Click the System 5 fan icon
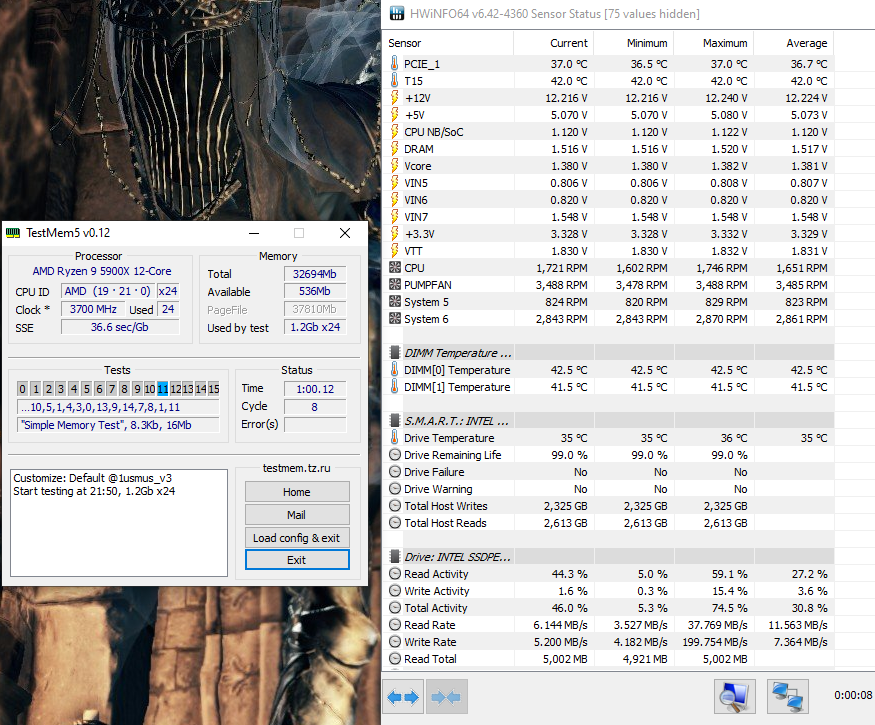This screenshot has height=725, width=875. [395, 302]
